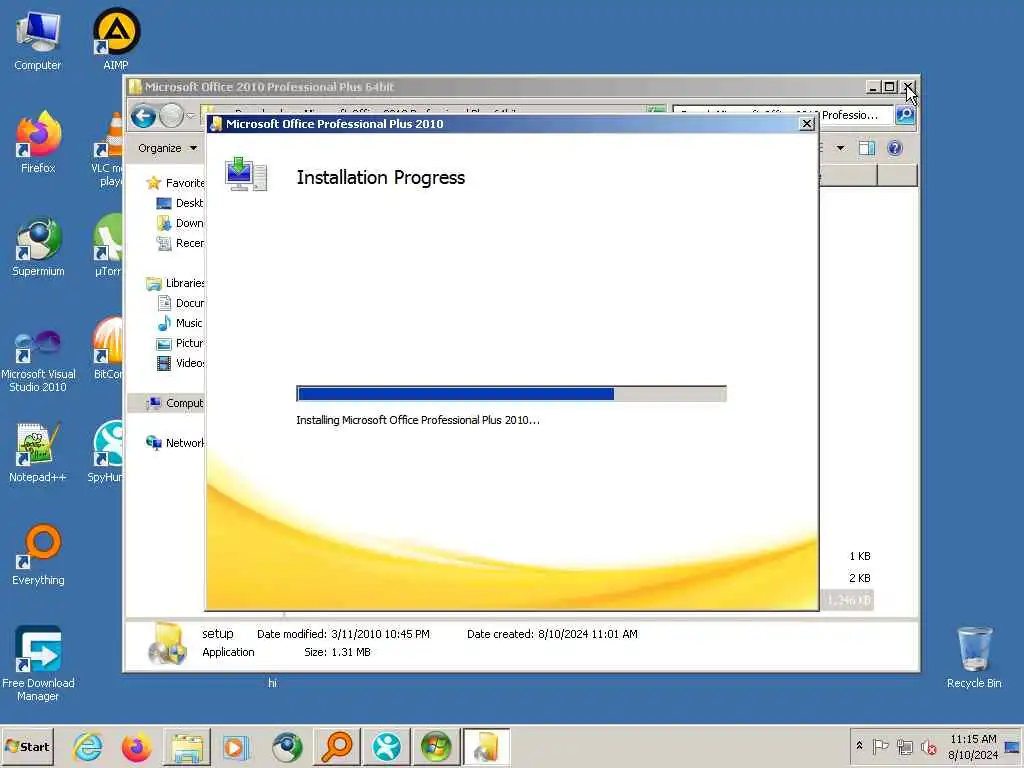
Task: Open Explorer help question mark icon
Action: click(x=895, y=148)
